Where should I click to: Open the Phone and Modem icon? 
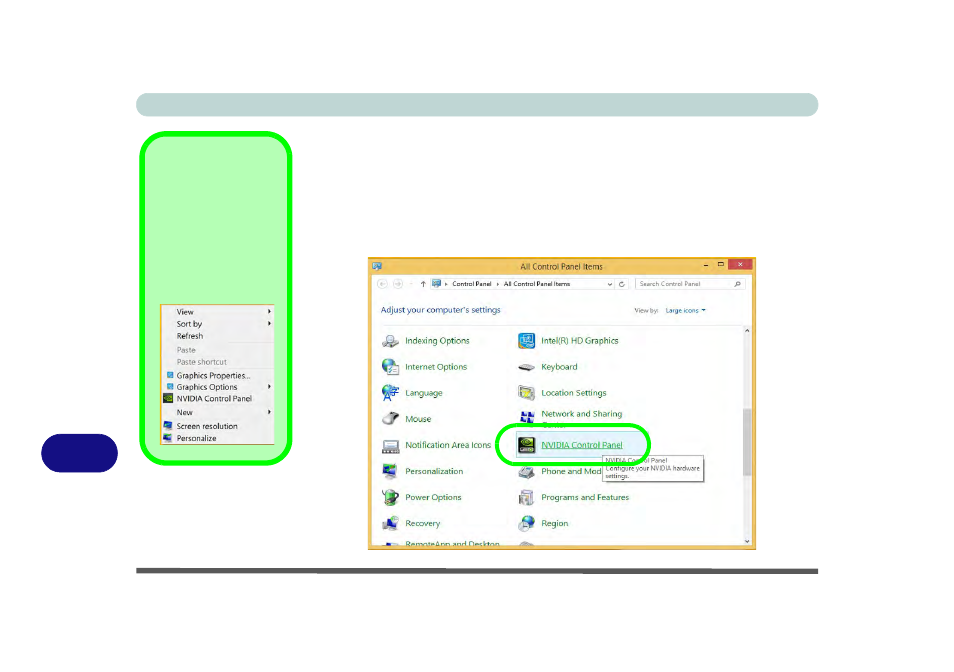coord(526,472)
